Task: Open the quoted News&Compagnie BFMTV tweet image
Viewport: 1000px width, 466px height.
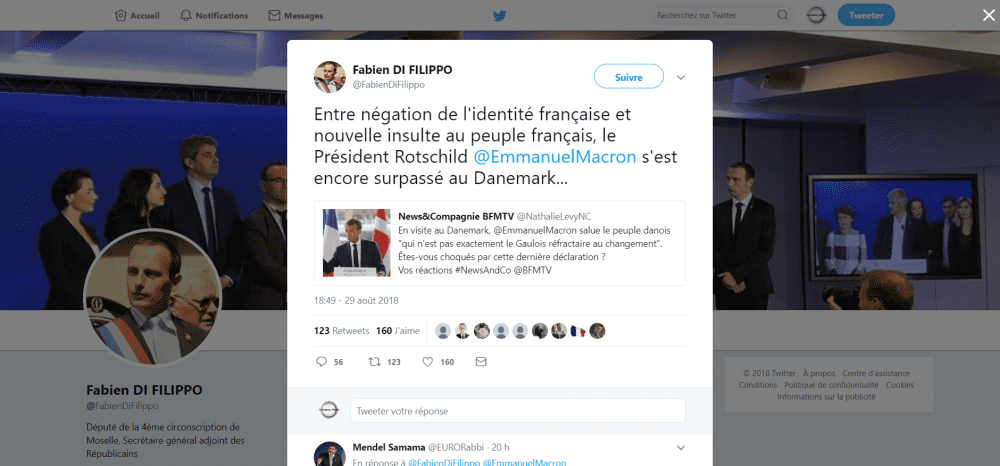Action: tap(357, 243)
